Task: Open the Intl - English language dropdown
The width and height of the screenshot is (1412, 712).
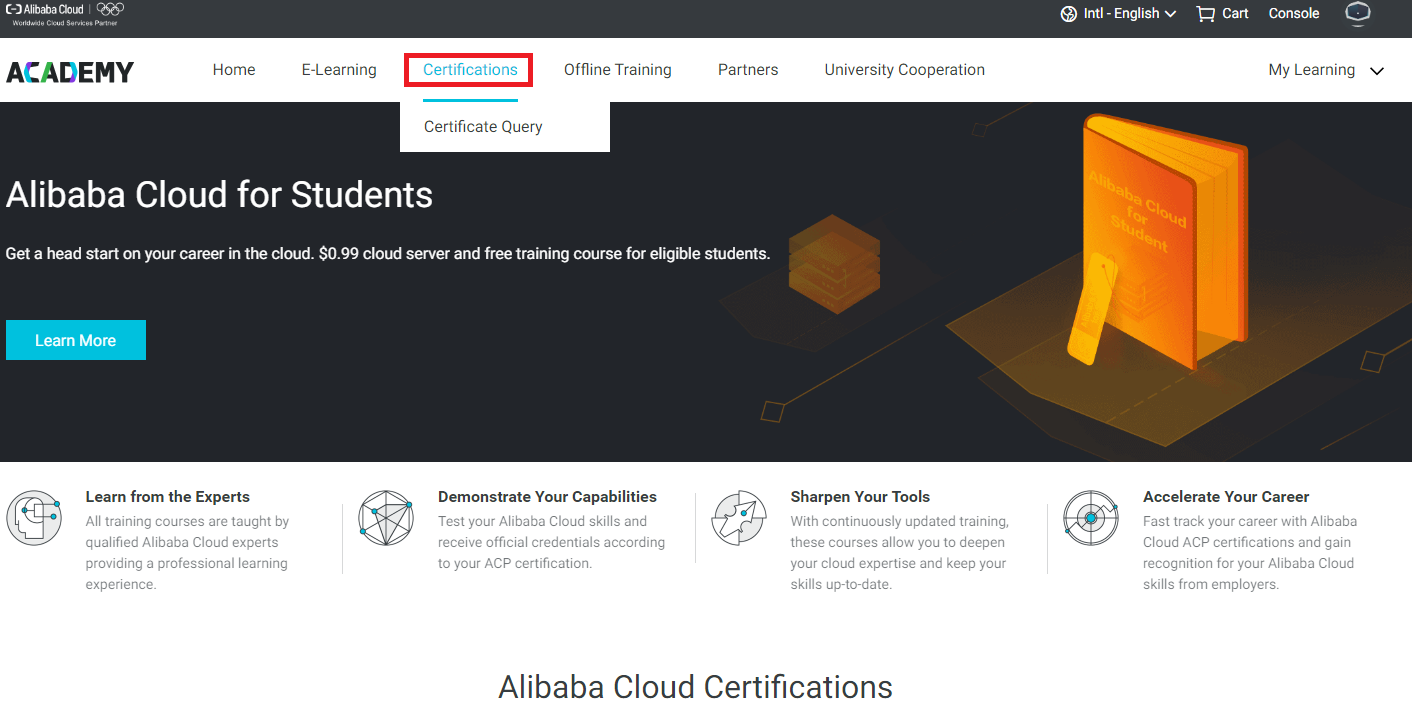Action: click(x=1118, y=13)
